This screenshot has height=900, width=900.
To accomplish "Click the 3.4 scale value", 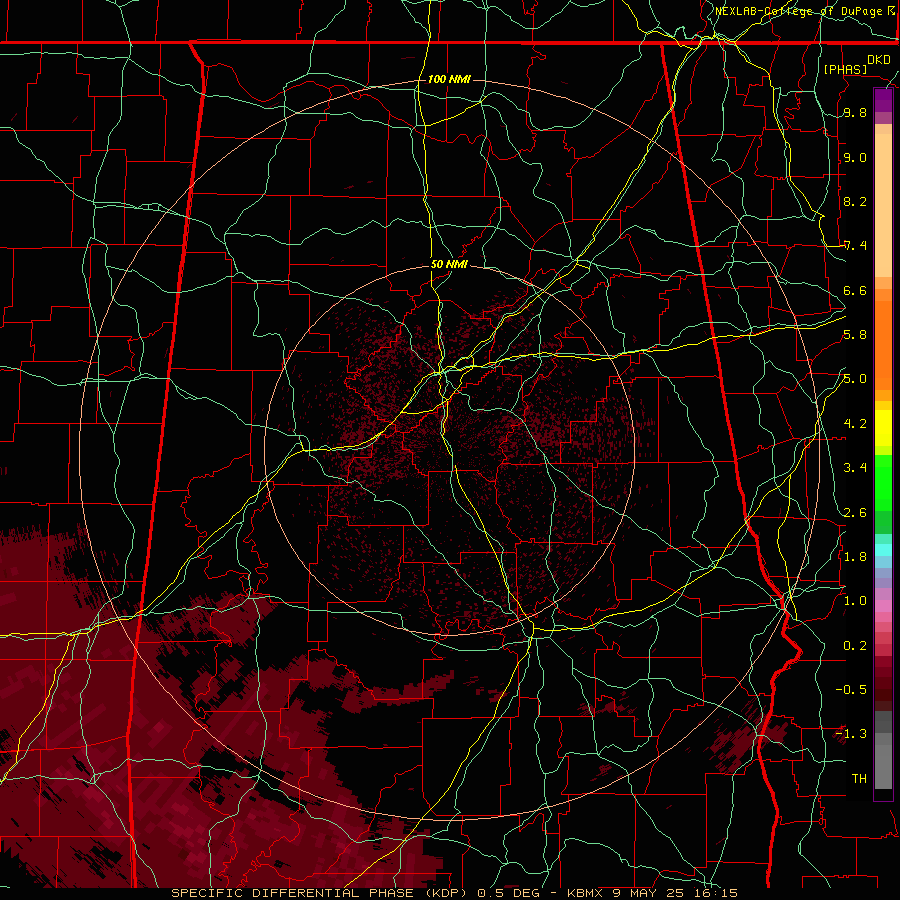I will (855, 468).
